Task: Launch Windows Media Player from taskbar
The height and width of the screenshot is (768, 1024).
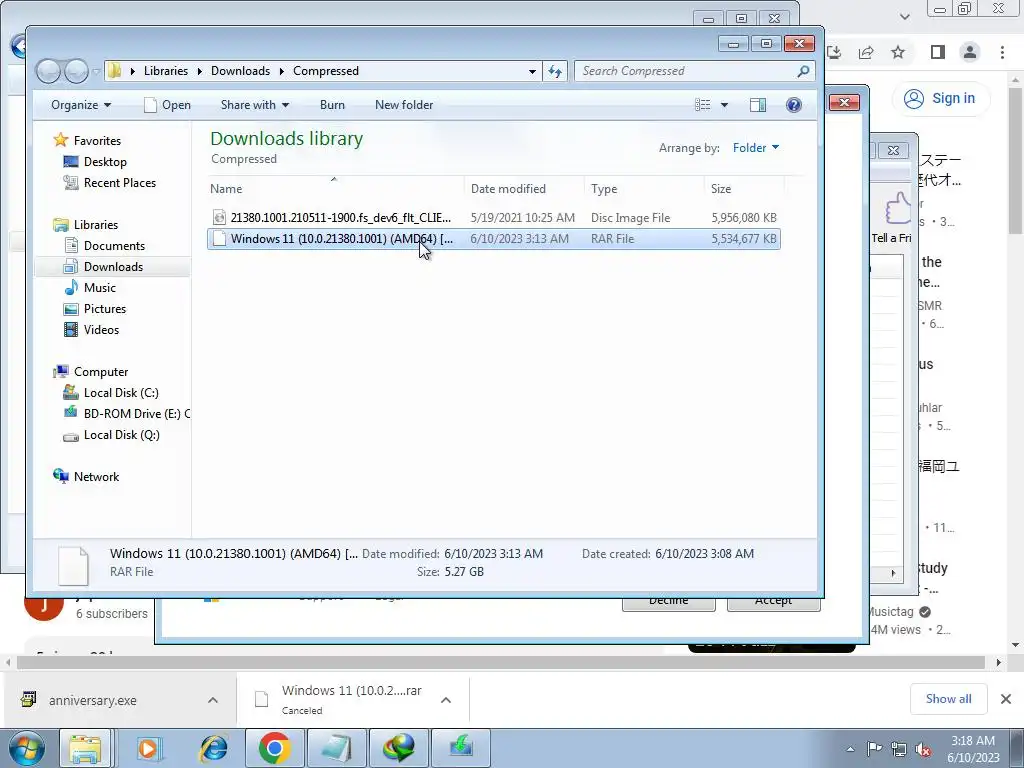Action: pos(150,748)
